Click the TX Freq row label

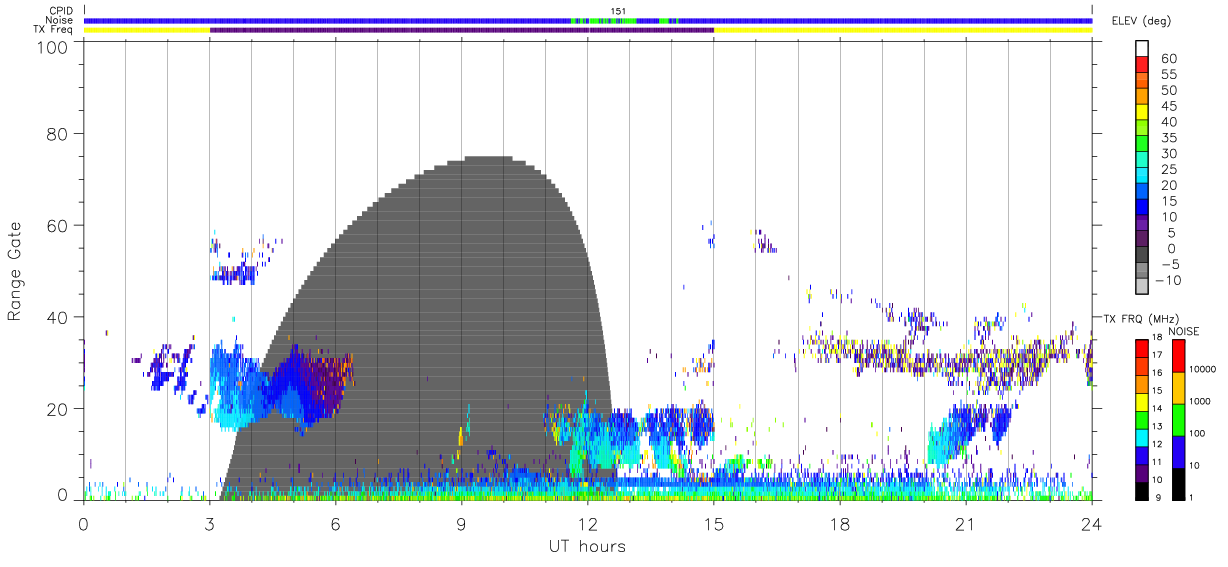(54, 30)
